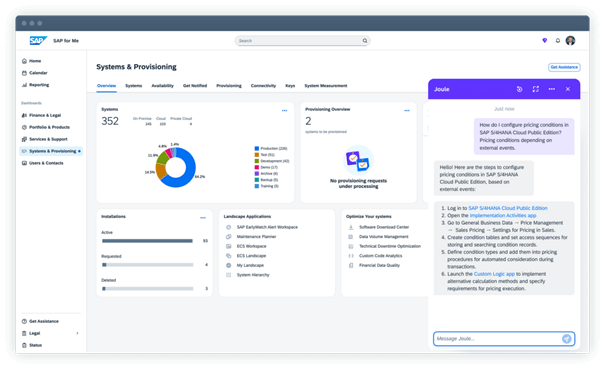The width and height of the screenshot is (605, 369).
Task: Open Systems card more options menu
Action: (284, 111)
